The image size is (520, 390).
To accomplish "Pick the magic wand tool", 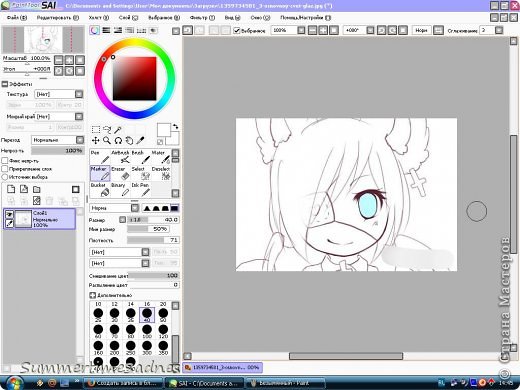I will [118, 129].
